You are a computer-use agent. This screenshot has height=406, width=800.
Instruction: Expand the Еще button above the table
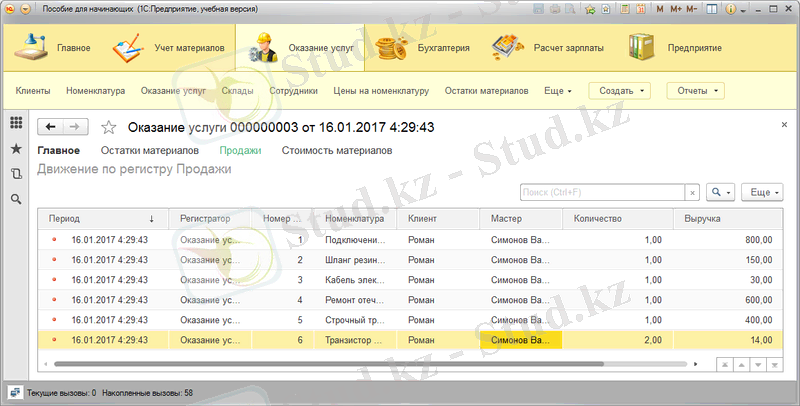pyautogui.click(x=762, y=192)
